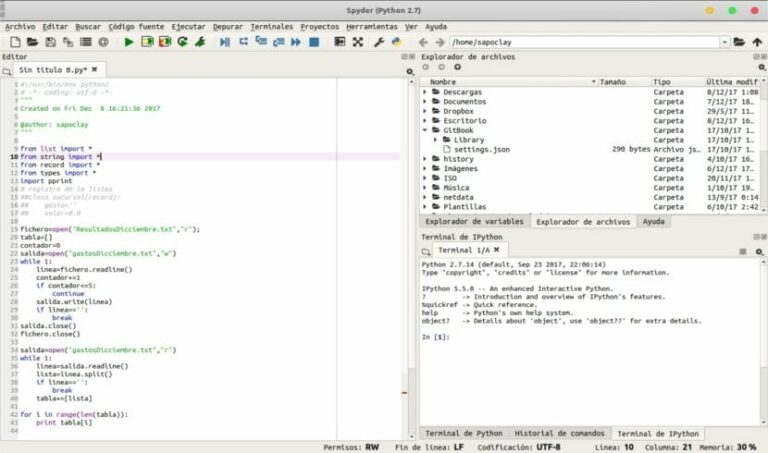768x453 pixels.
Task: Switch to Explorador de variables tab
Action: point(474,221)
